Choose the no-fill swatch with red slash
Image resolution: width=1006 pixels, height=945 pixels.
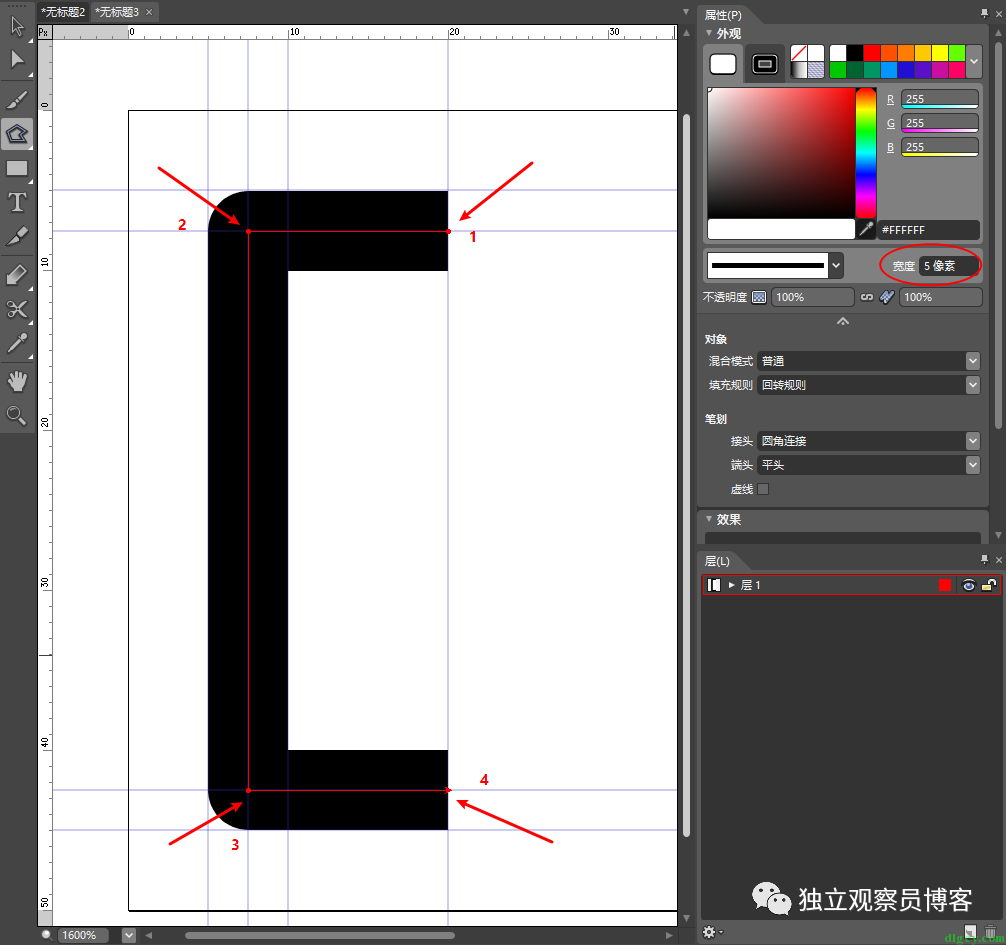coord(799,53)
